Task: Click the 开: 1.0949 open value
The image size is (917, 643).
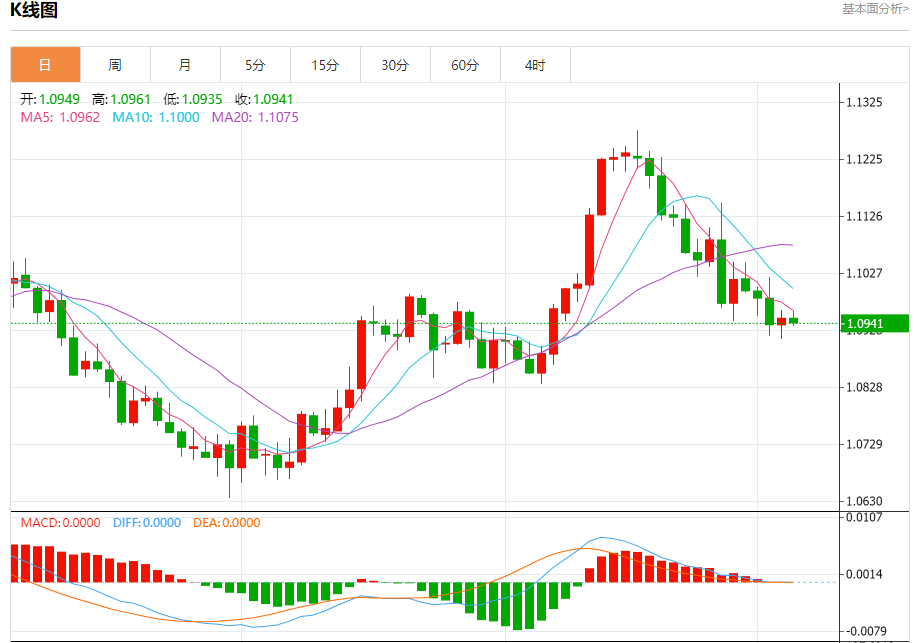Action: click(x=50, y=99)
